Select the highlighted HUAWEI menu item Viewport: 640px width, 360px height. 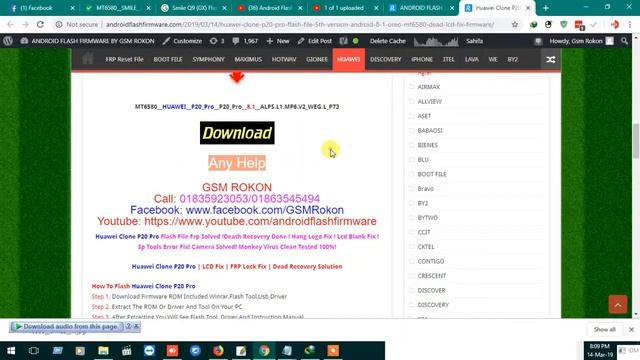(x=349, y=59)
